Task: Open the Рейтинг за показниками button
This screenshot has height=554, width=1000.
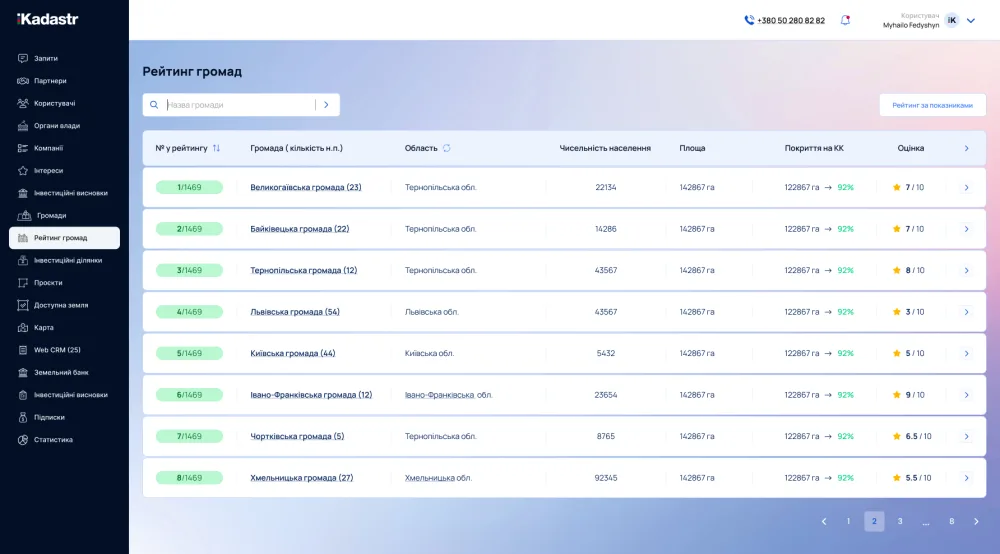Action: (x=932, y=105)
